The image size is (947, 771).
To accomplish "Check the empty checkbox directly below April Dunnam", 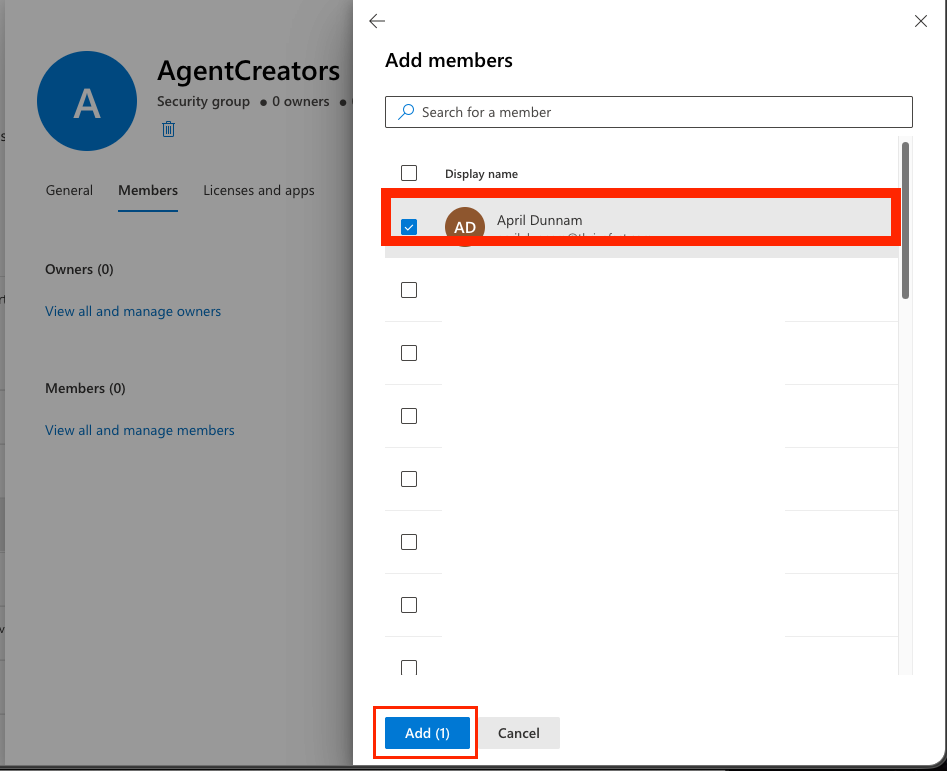I will coord(409,290).
